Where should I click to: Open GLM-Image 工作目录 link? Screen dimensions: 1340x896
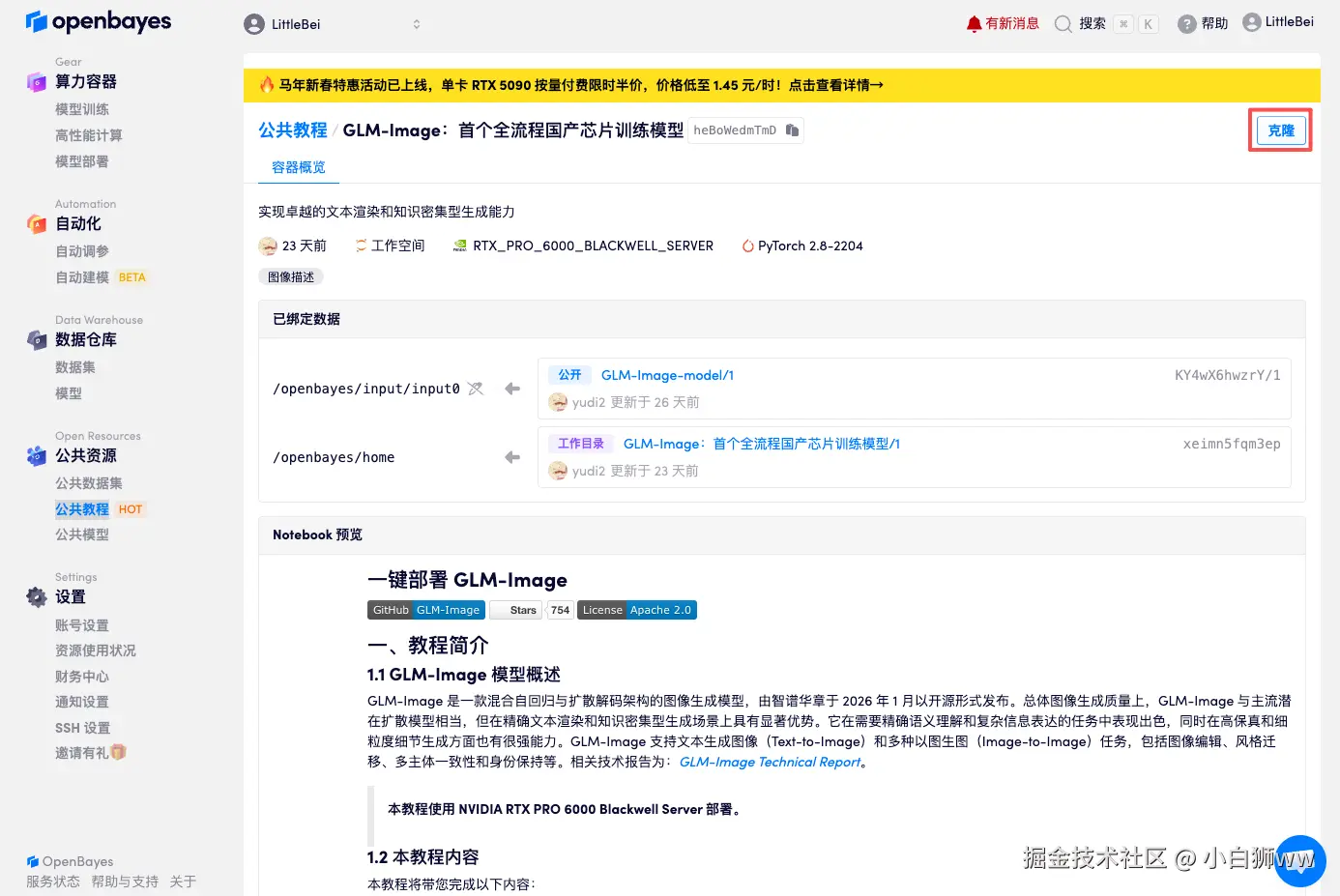click(x=762, y=444)
